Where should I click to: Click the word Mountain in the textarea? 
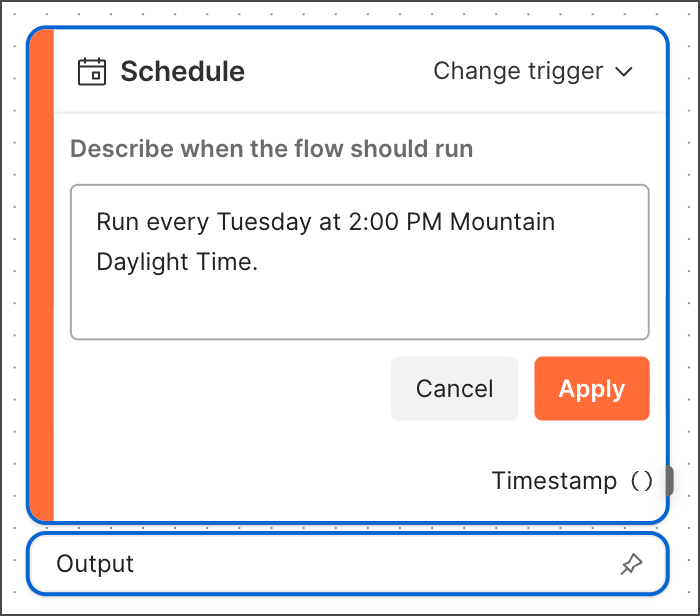pyautogui.click(x=502, y=222)
